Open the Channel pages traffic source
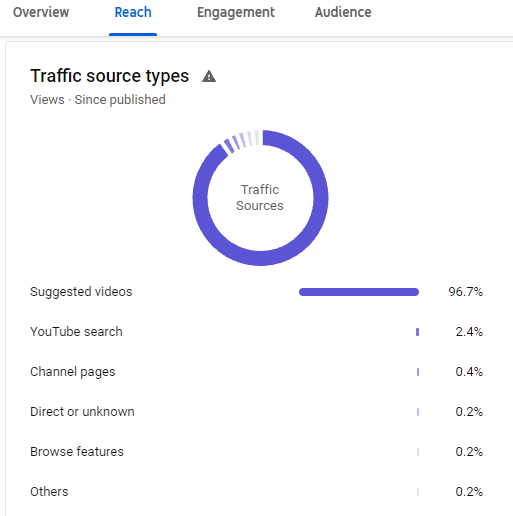 tap(73, 372)
